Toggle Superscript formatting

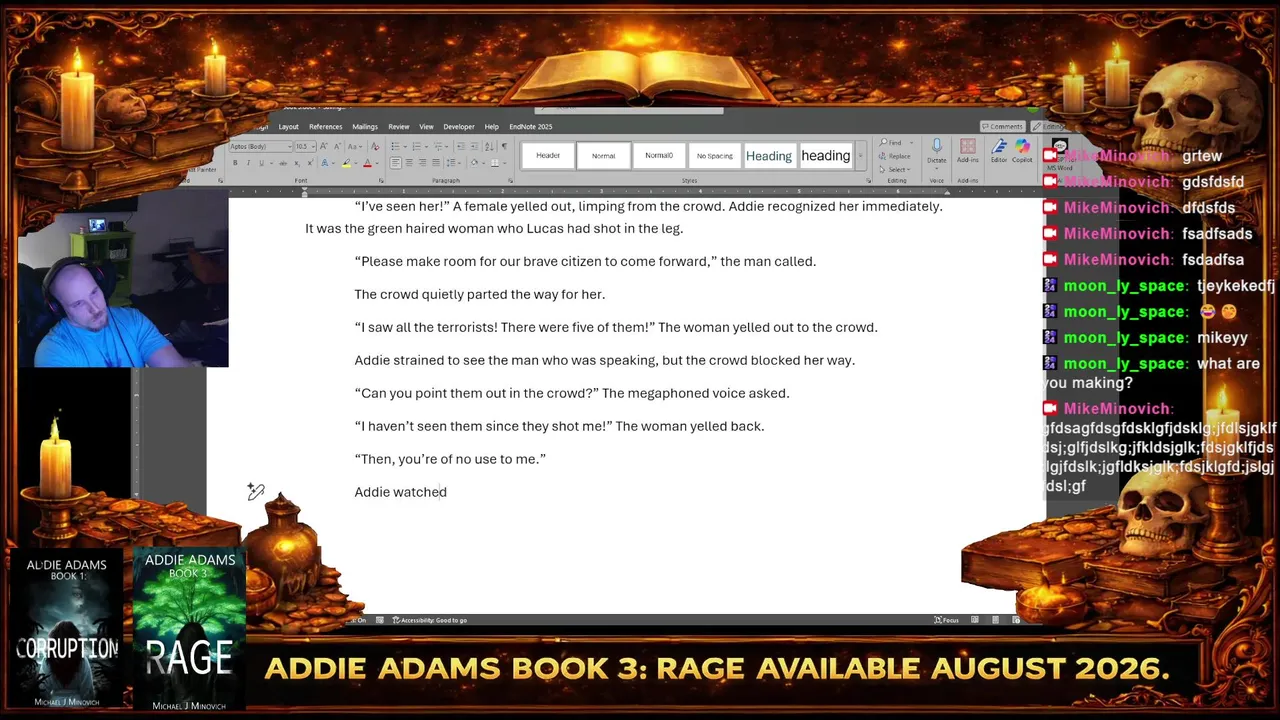click(x=310, y=163)
